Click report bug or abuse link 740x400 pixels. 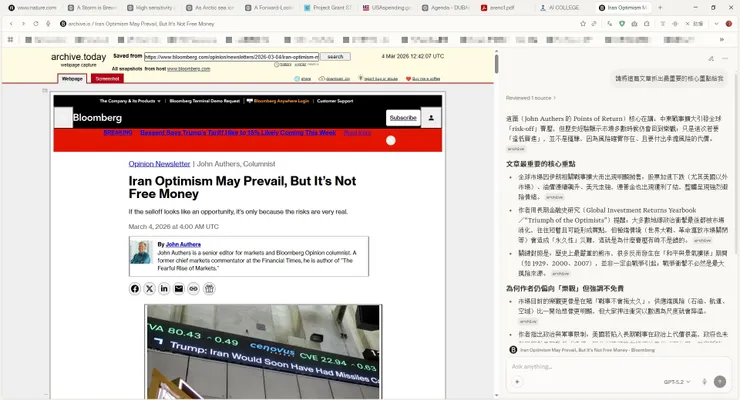pyautogui.click(x=378, y=79)
